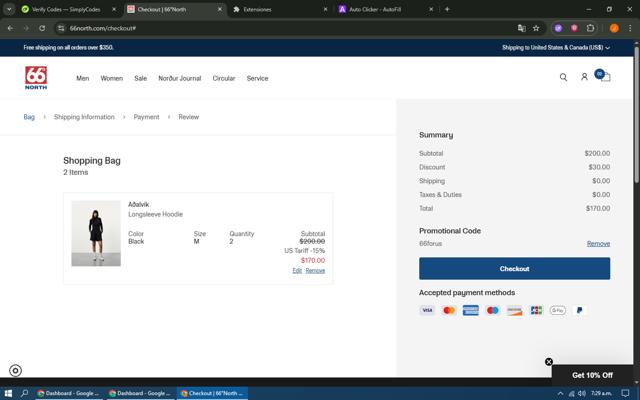Close the Get 10% Off popup

[x=549, y=362]
